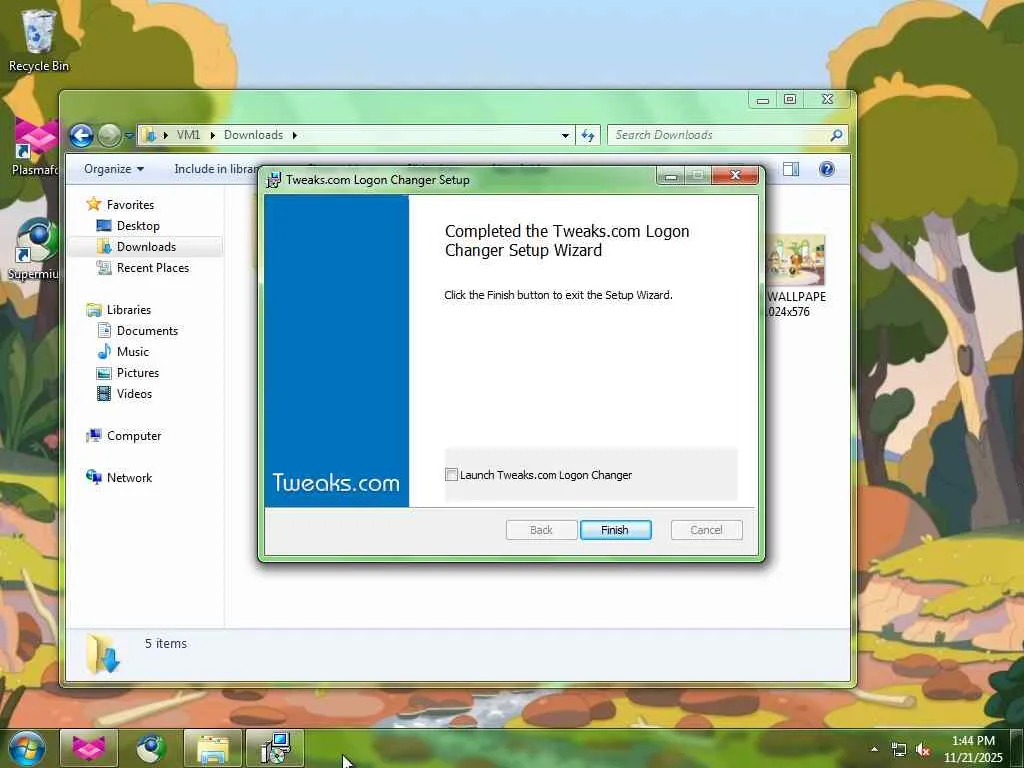
Task: Minimize the Logon Changer Setup dialog
Action: [671, 176]
